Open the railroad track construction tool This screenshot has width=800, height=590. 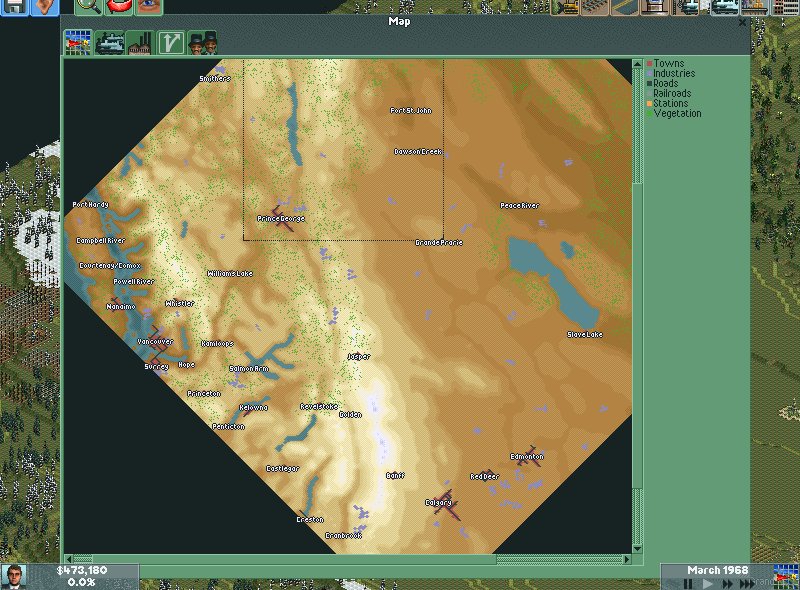(594, 7)
